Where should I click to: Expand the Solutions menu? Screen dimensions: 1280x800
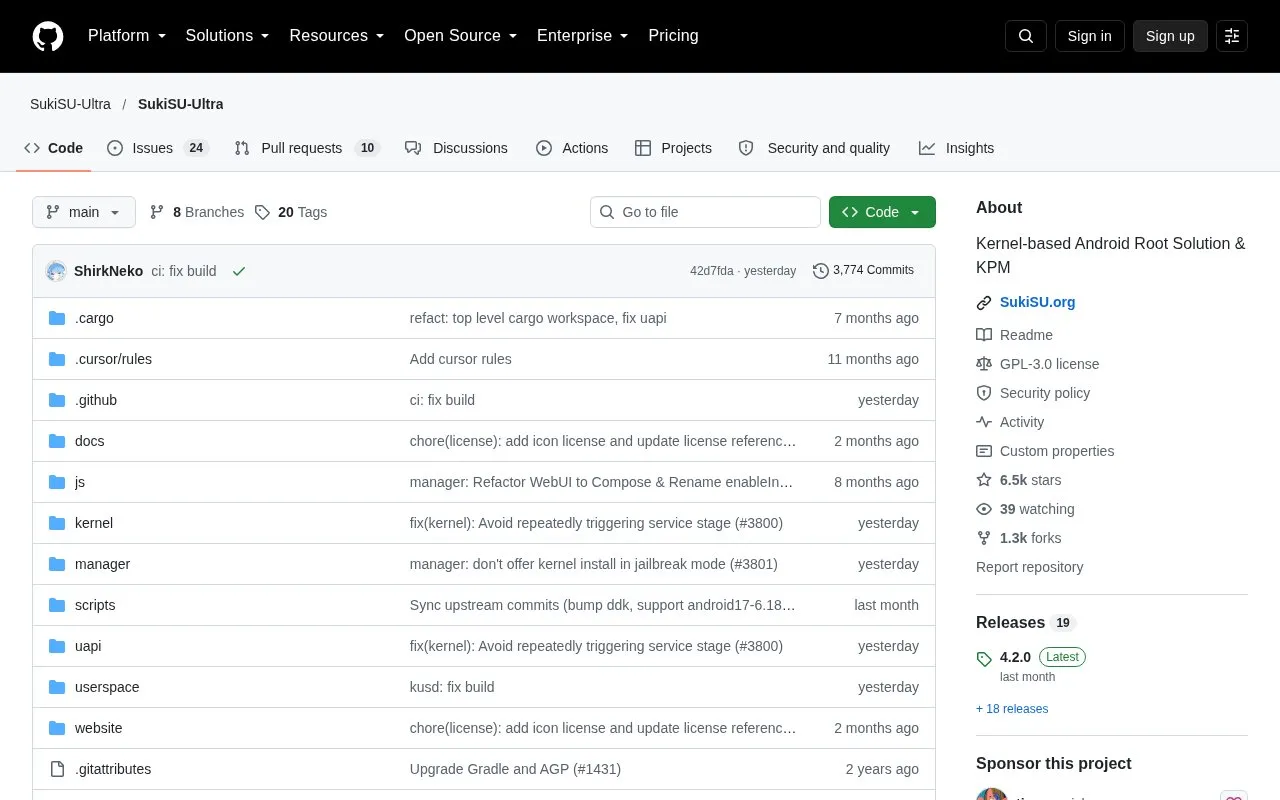(228, 36)
